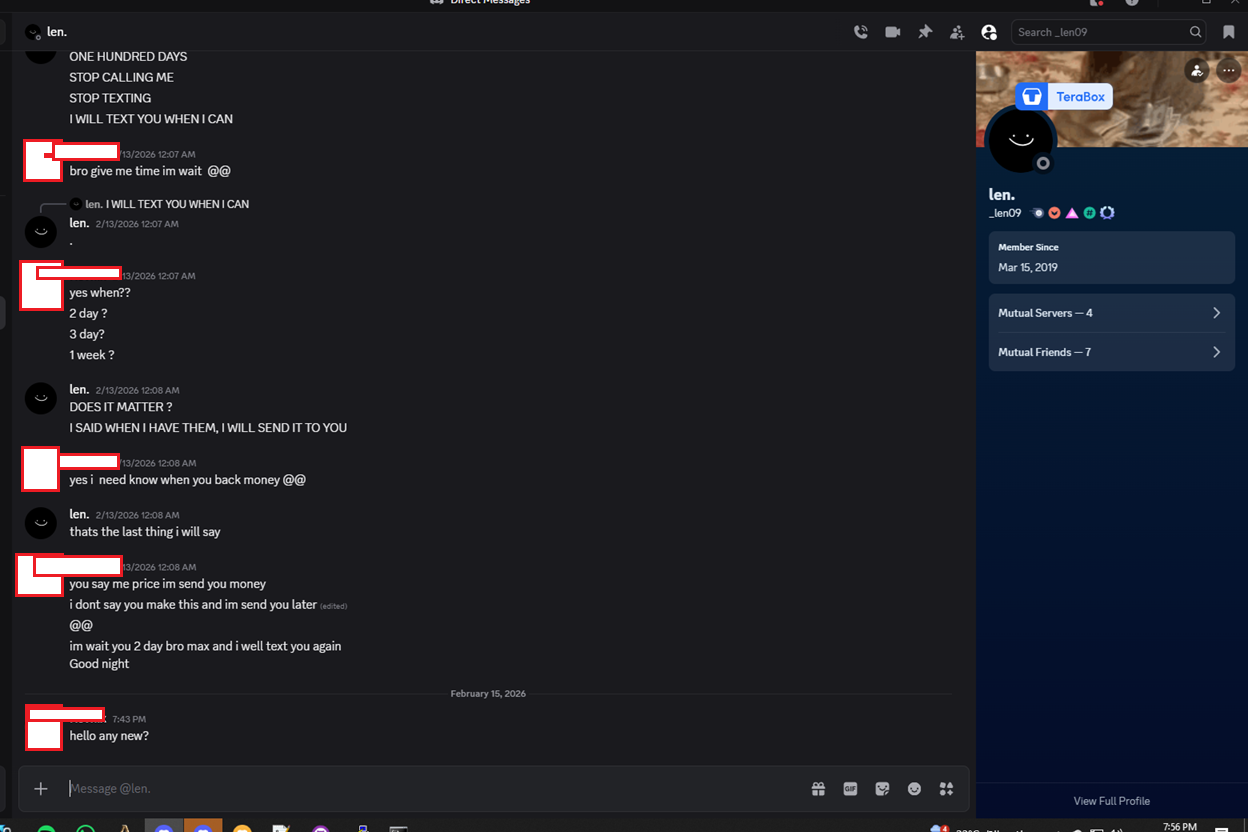Open the emoji picker
The image size is (1248, 832).
coord(914,788)
